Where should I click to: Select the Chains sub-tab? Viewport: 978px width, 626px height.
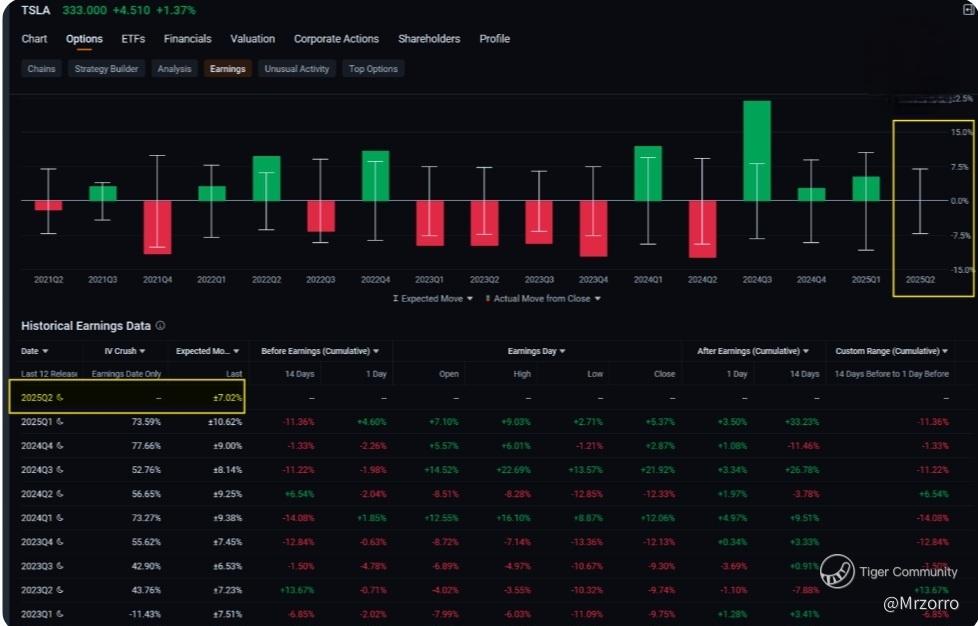coord(41,69)
